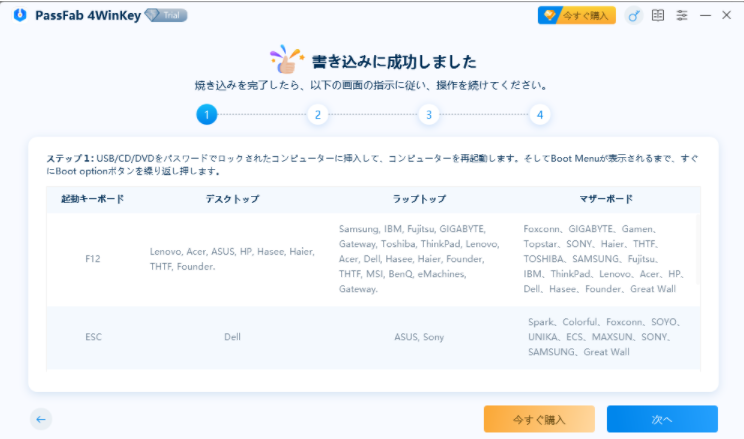Open the settings sliders menu icon
This screenshot has height=439, width=744.
point(682,15)
